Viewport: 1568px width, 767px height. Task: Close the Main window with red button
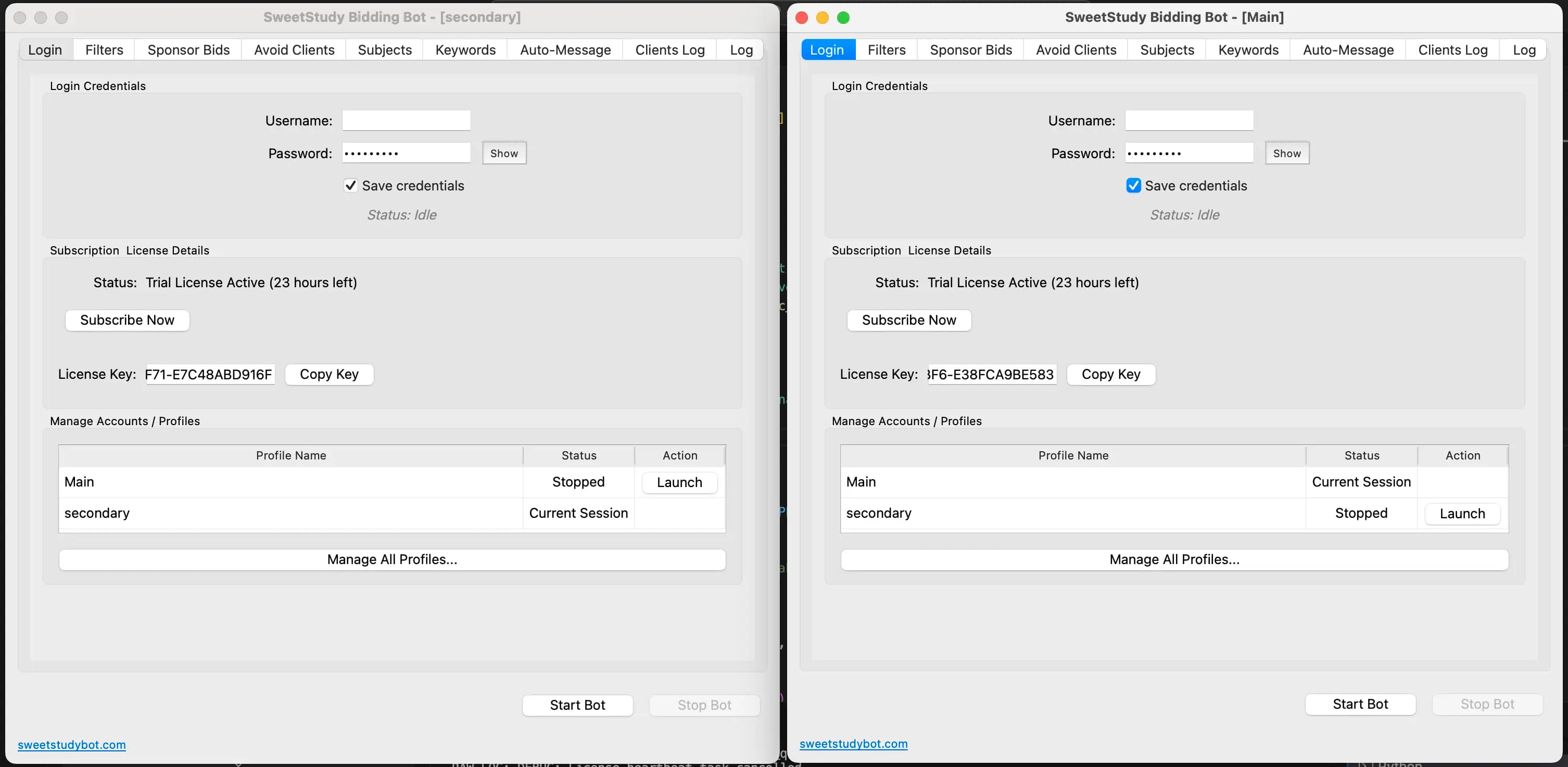coord(802,18)
